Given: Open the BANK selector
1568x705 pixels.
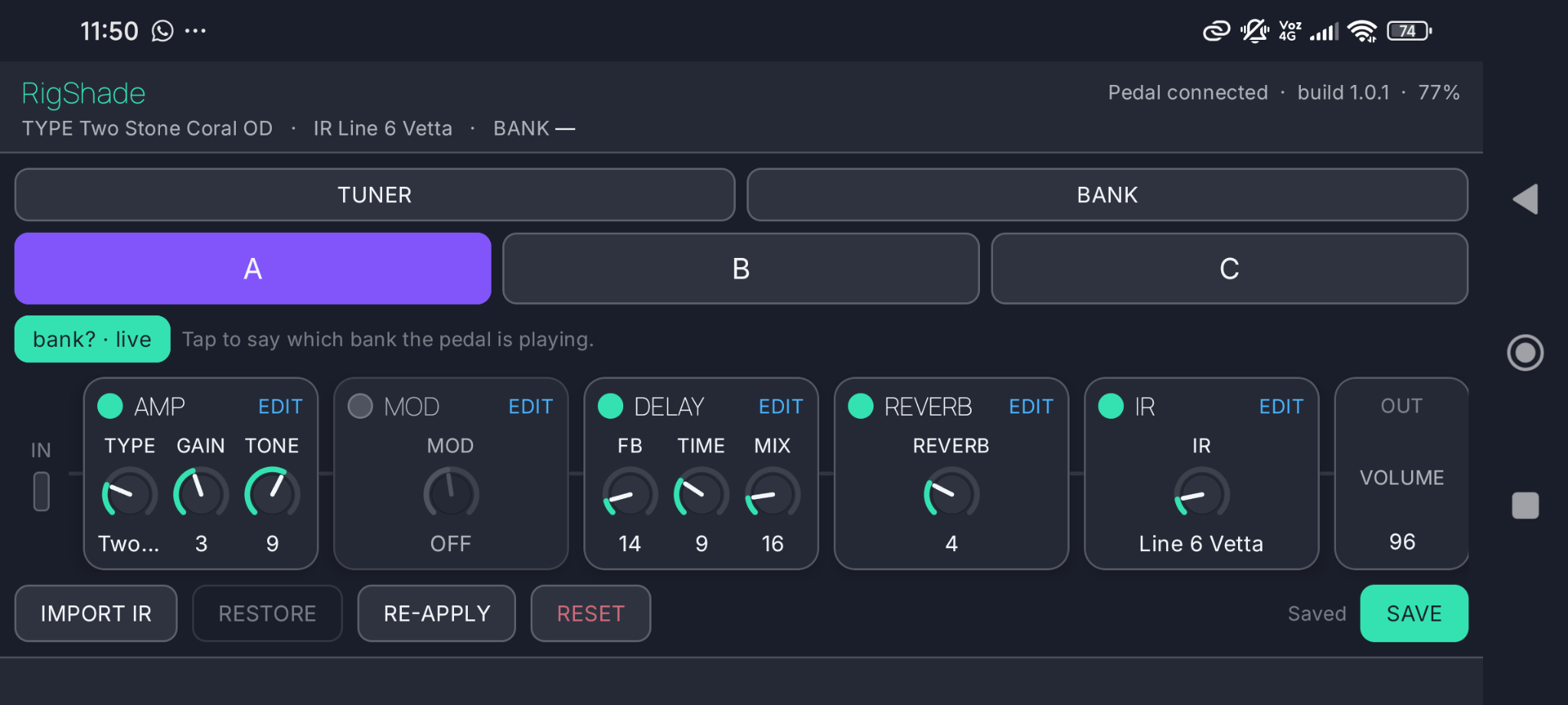Looking at the screenshot, I should click(x=1107, y=194).
